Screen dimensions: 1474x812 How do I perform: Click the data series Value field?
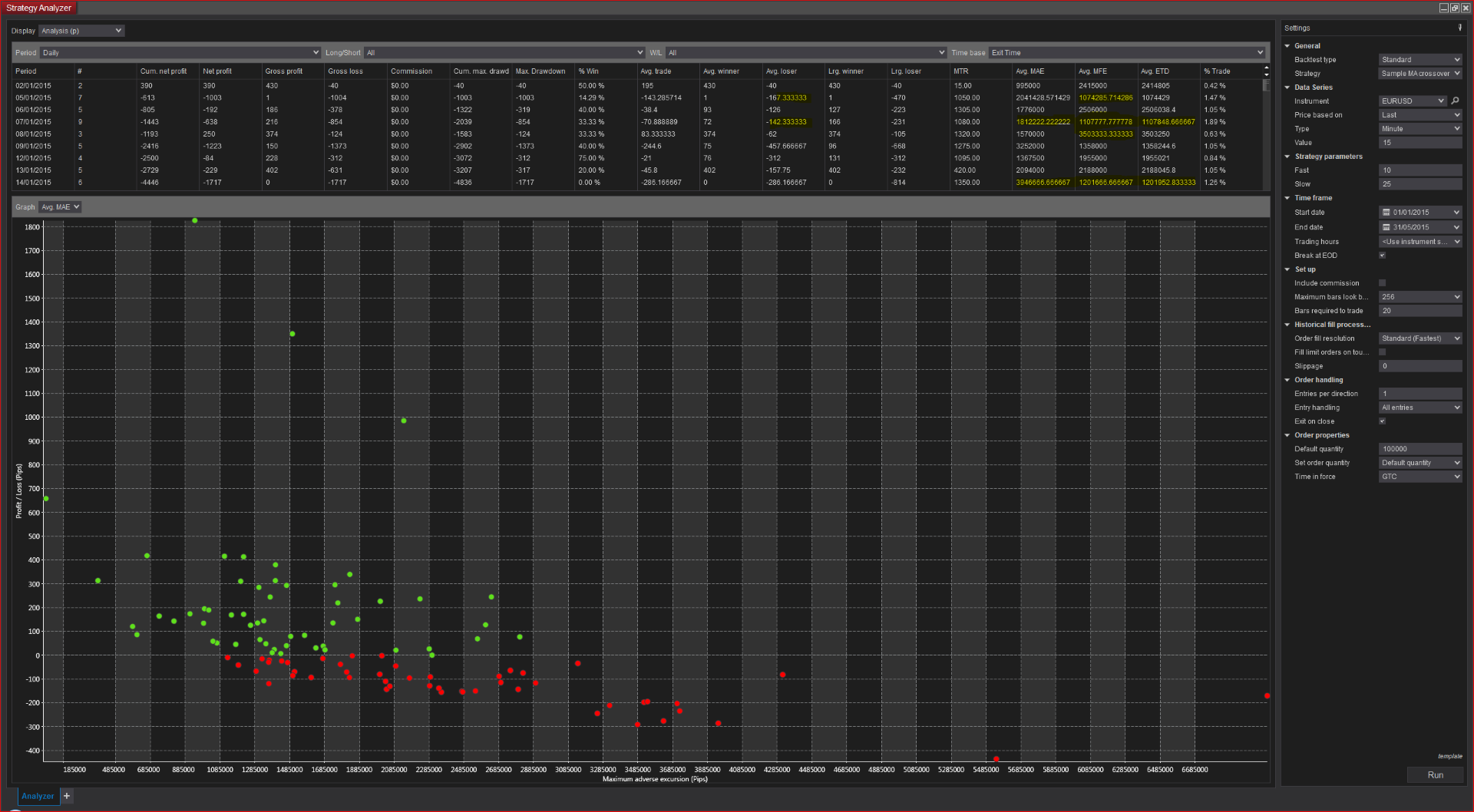[x=1420, y=143]
